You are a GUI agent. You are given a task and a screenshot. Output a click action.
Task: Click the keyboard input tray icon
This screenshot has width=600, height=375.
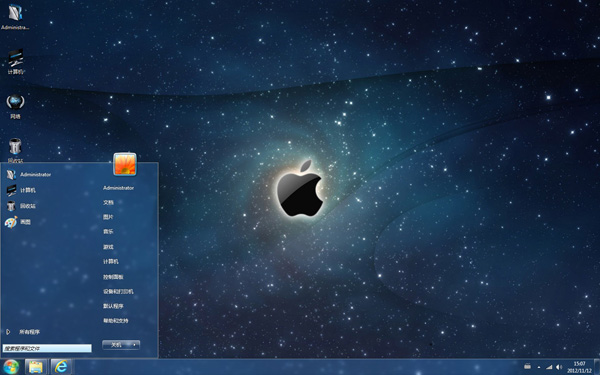click(527, 367)
